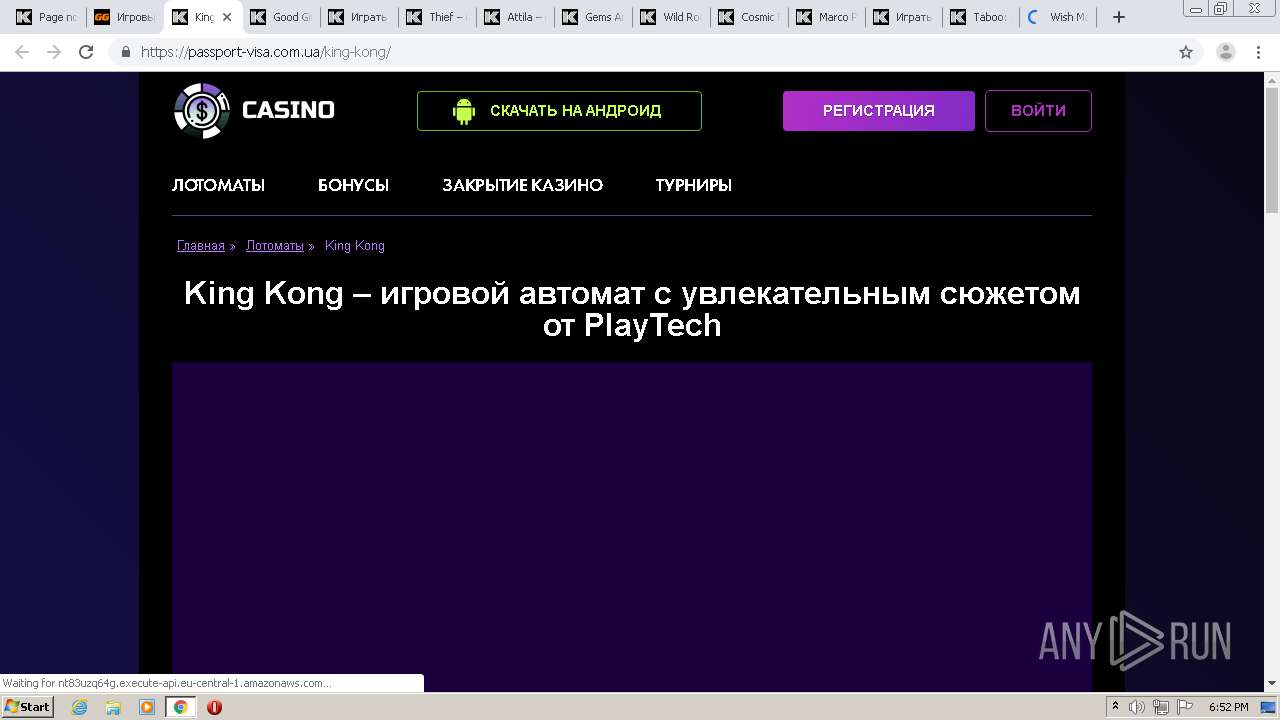Open the Chrome profile avatar
Screen dimensions: 1280x720
(1225, 52)
